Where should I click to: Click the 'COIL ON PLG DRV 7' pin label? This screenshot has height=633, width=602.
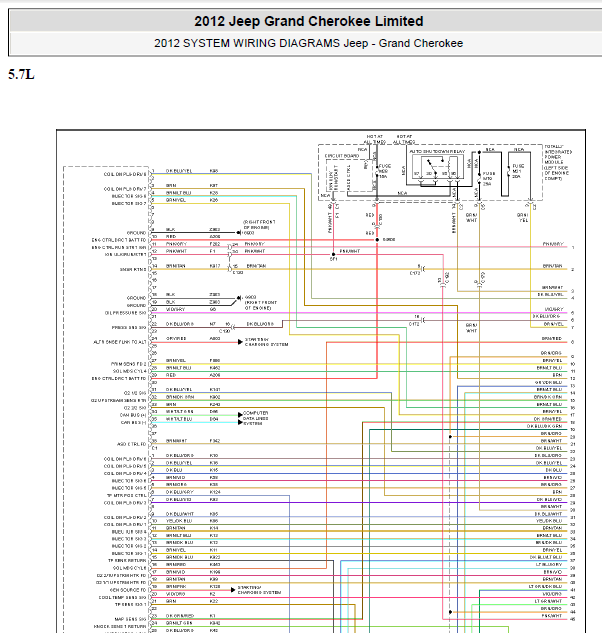[125, 189]
